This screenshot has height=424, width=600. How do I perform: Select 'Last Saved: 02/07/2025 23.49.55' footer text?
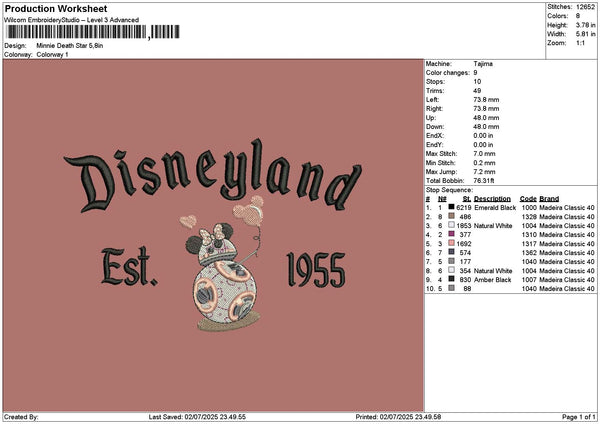point(197,417)
